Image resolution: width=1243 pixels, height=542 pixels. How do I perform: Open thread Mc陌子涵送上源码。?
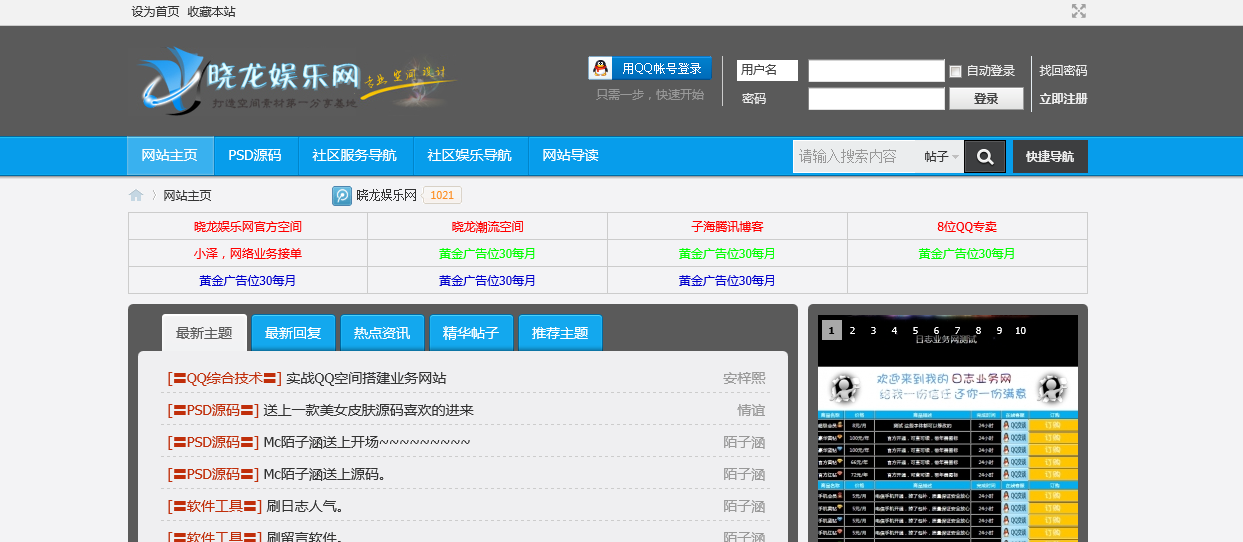324,474
